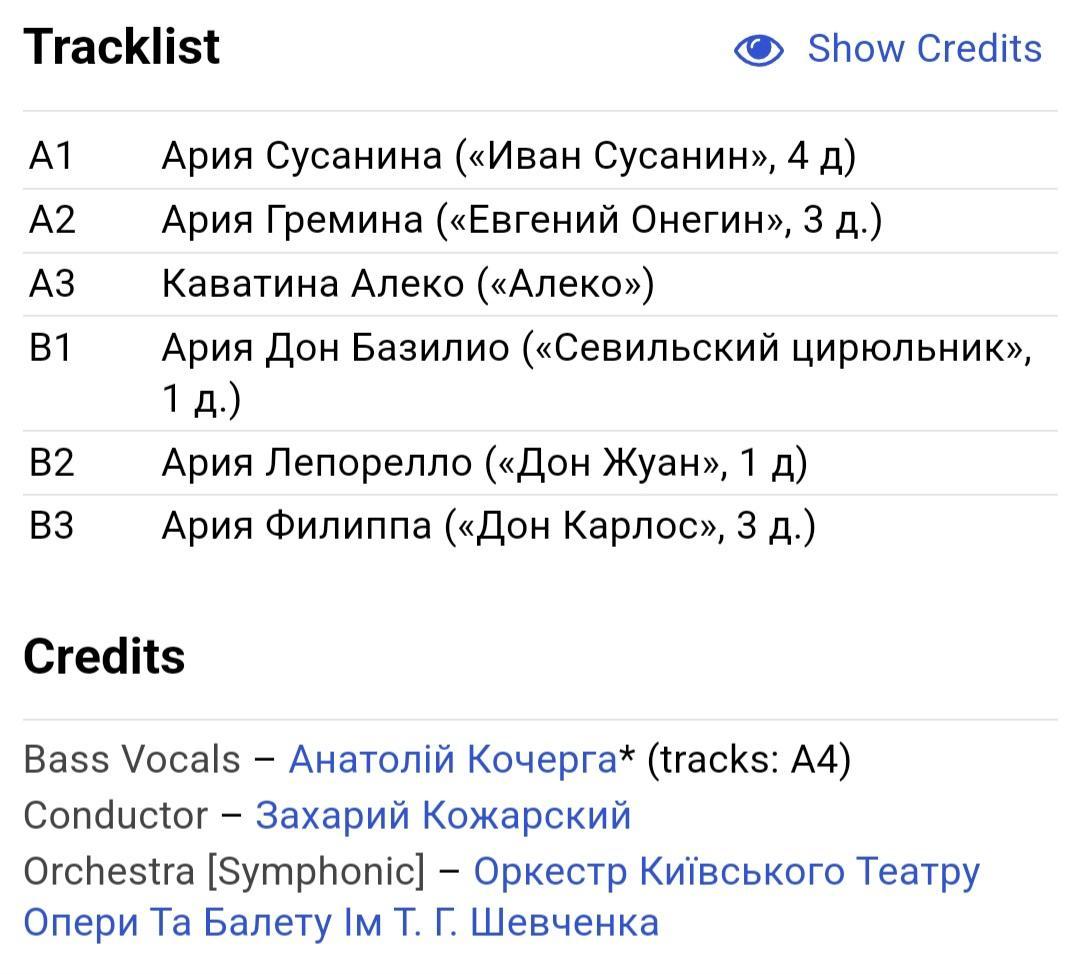
Task: Click the Bass Vocals role label
Action: coord(132,760)
